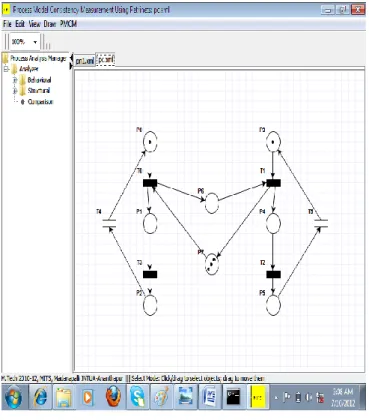Screen dimensions: 369x420
Task: Open the Edit menu
Action: coord(20,24)
